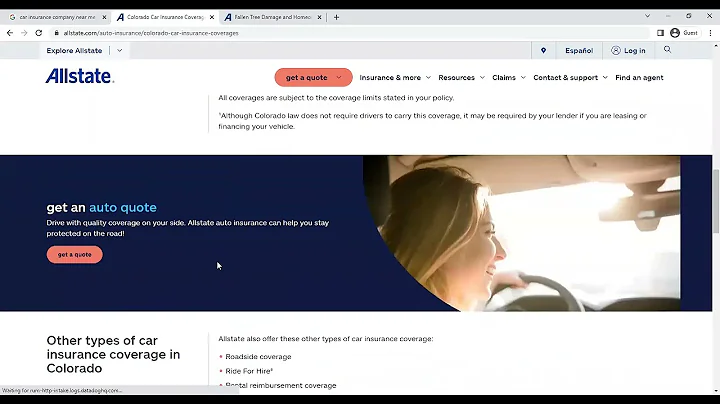Click the get a quote button in the banner

(x=74, y=255)
